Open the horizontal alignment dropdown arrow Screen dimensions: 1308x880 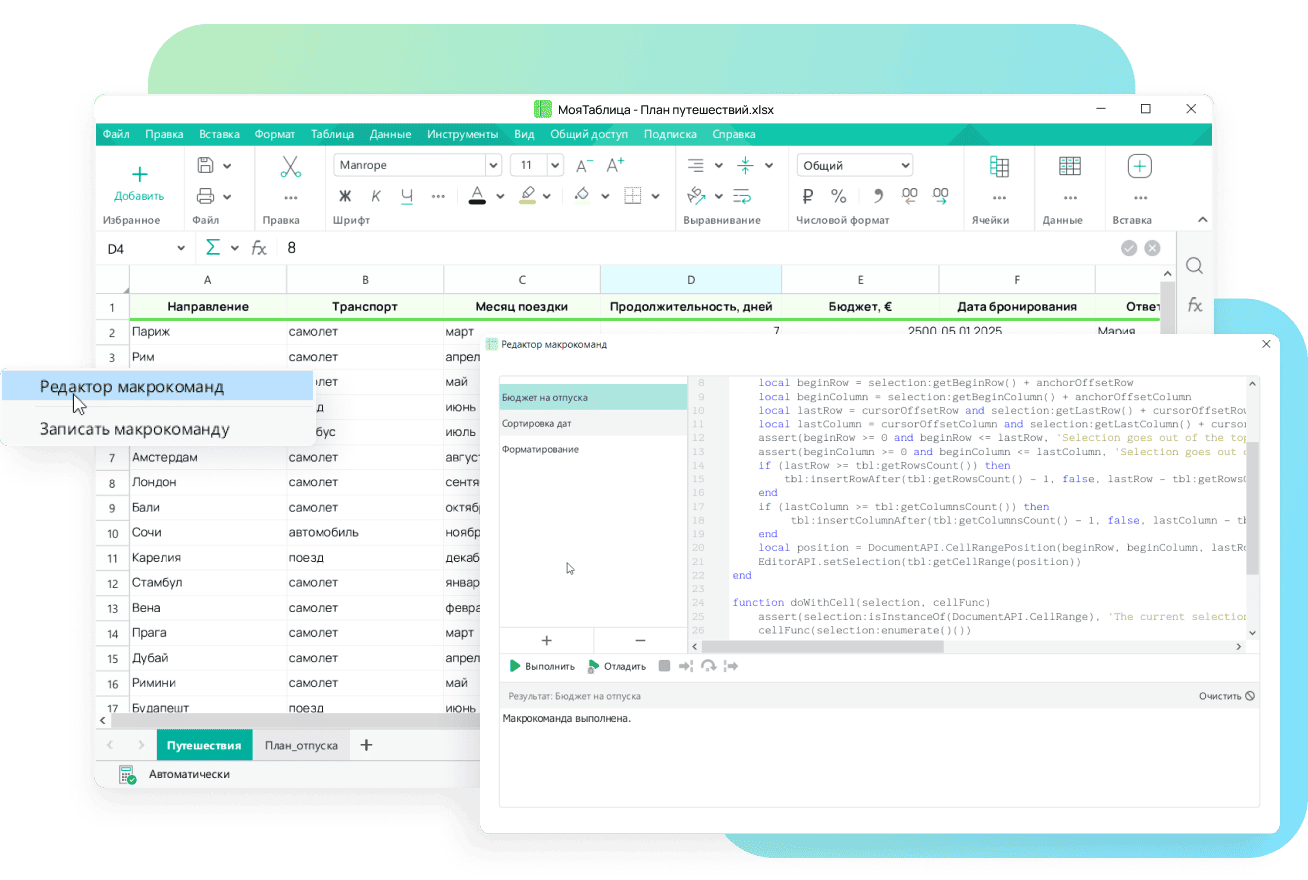click(x=718, y=166)
